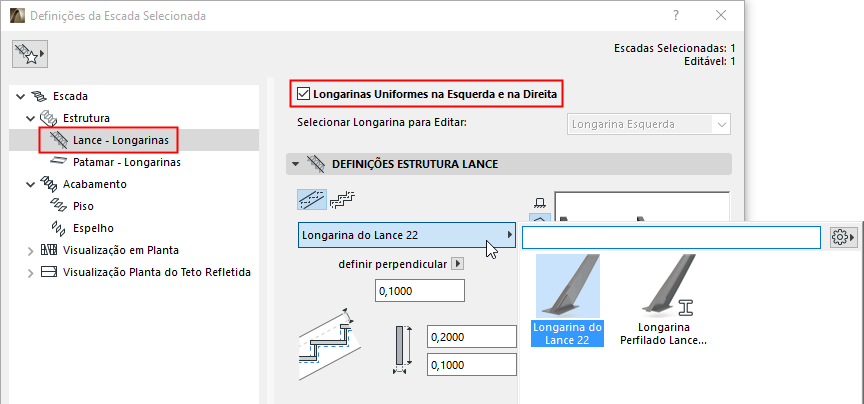This screenshot has height=404, width=864.
Task: Click the definir perpendicular arrow button
Action: coord(458,264)
